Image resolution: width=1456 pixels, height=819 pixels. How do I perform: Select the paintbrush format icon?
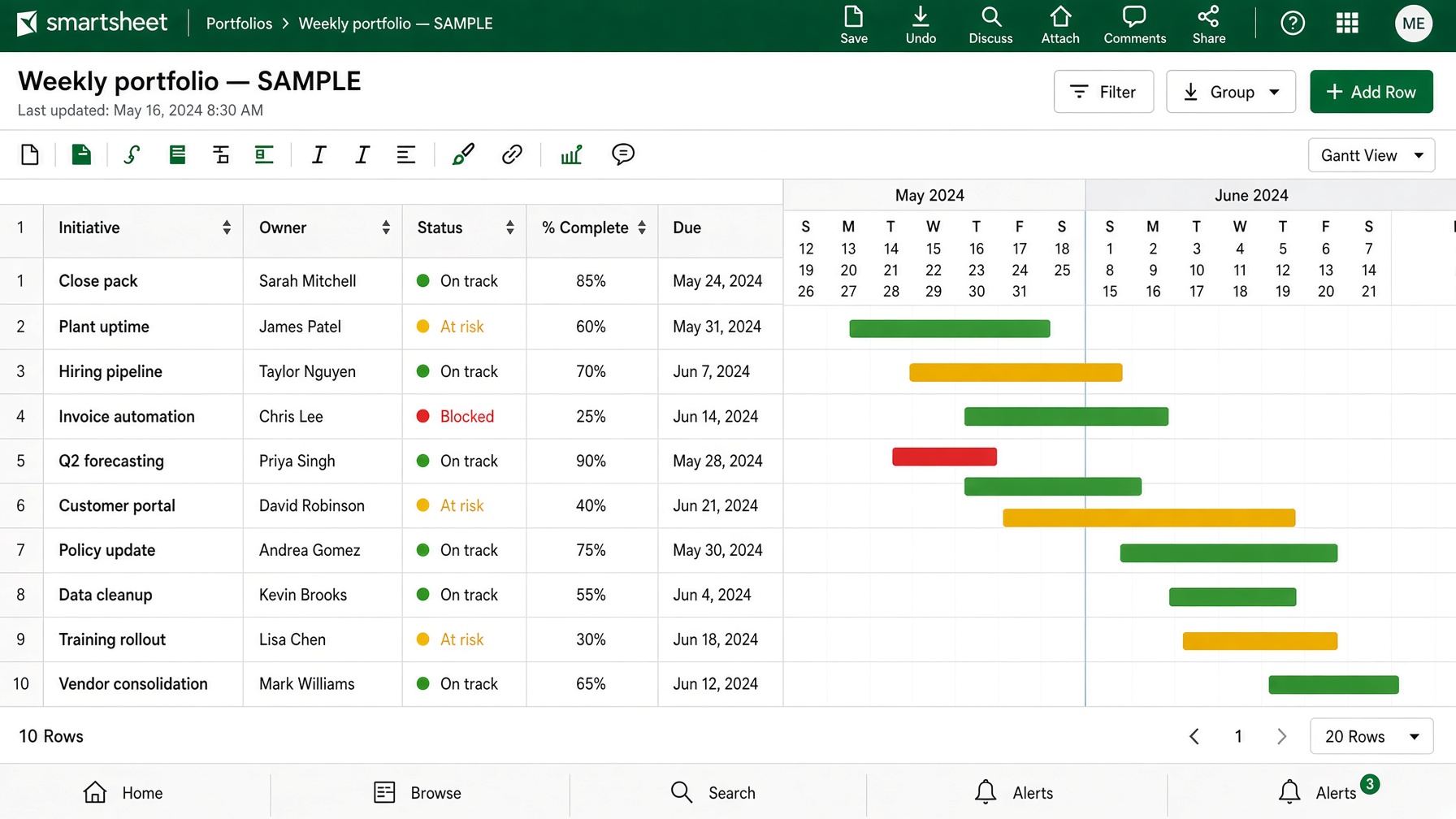463,154
